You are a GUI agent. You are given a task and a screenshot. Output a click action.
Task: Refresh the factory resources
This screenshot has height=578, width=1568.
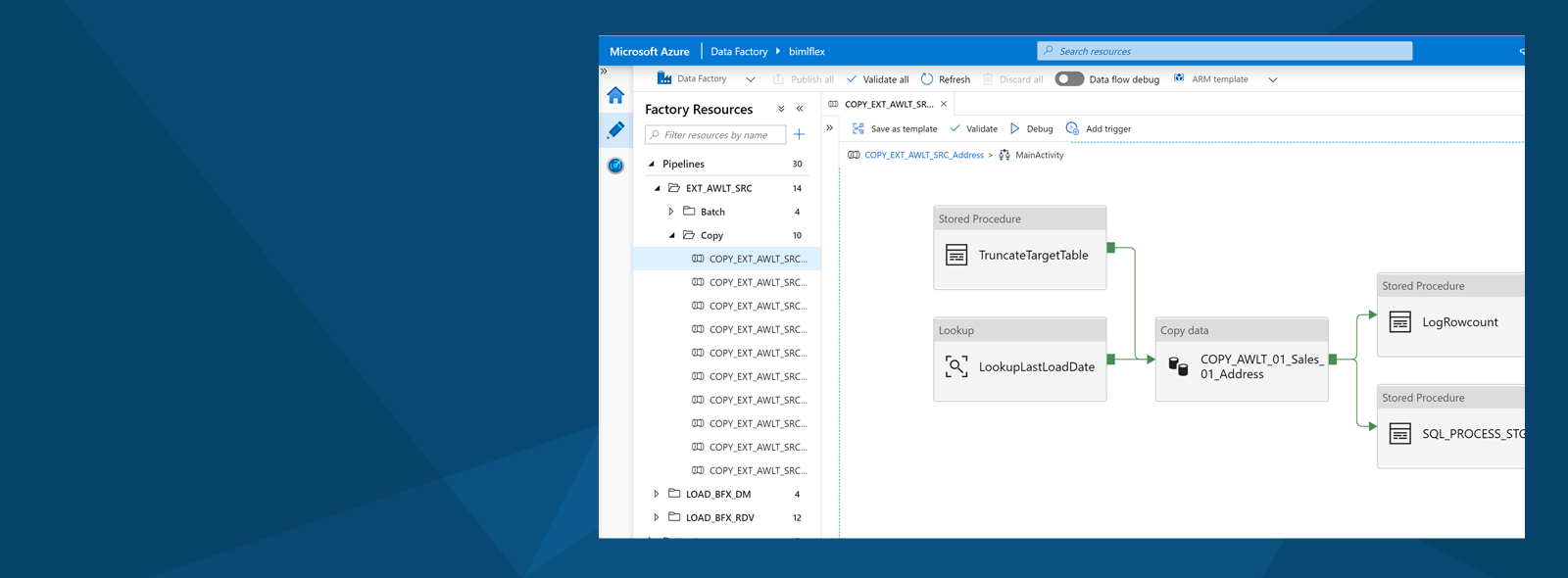point(946,79)
